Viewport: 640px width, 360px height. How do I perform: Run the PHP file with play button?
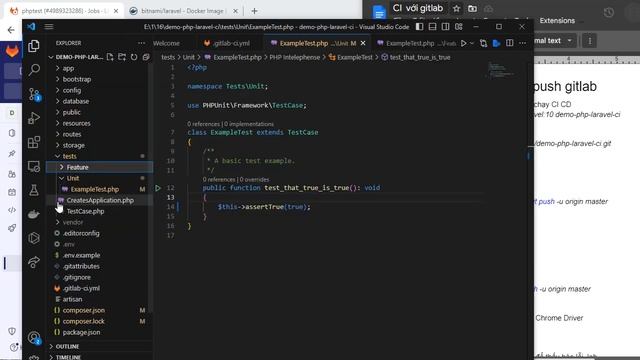(463, 43)
